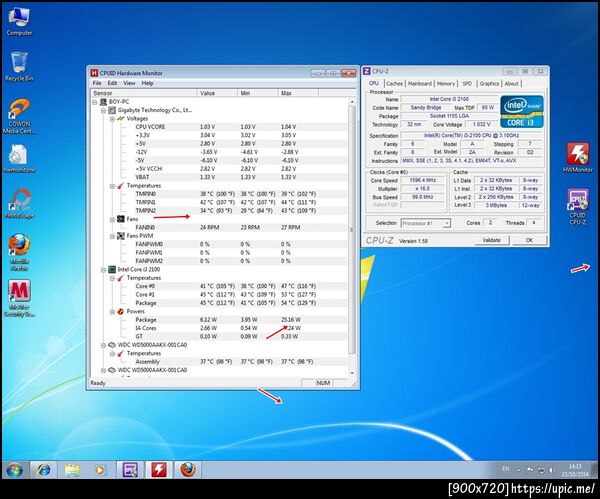Collapse the Voltages group
The height and width of the screenshot is (499, 600).
pyautogui.click(x=112, y=119)
